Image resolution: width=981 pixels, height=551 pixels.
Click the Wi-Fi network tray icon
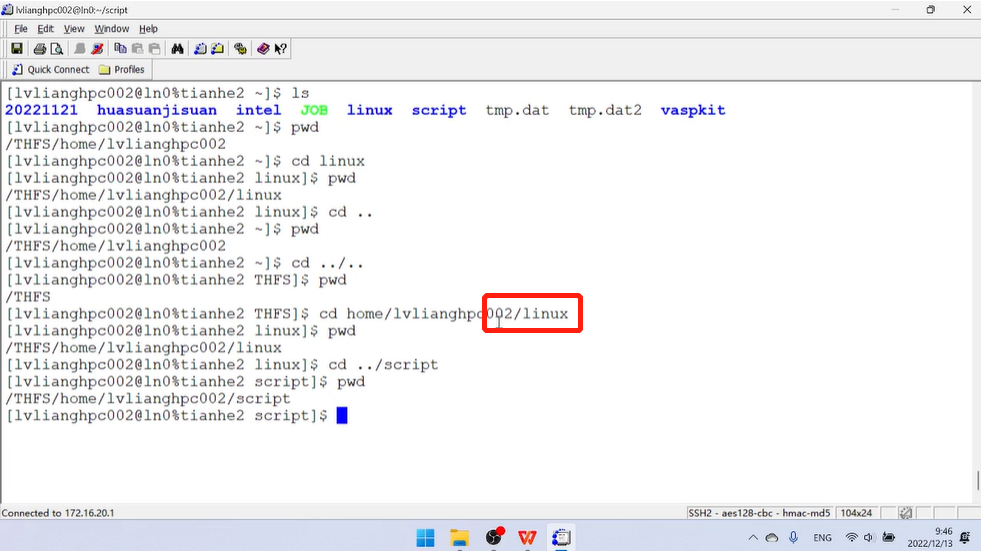tap(851, 537)
